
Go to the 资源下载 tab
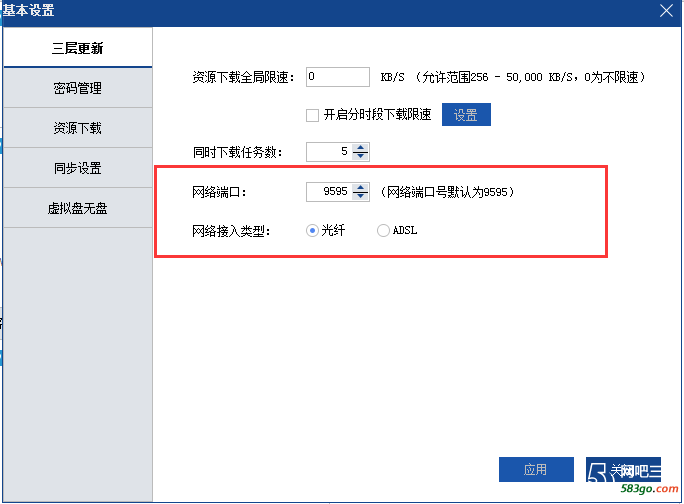[x=78, y=128]
